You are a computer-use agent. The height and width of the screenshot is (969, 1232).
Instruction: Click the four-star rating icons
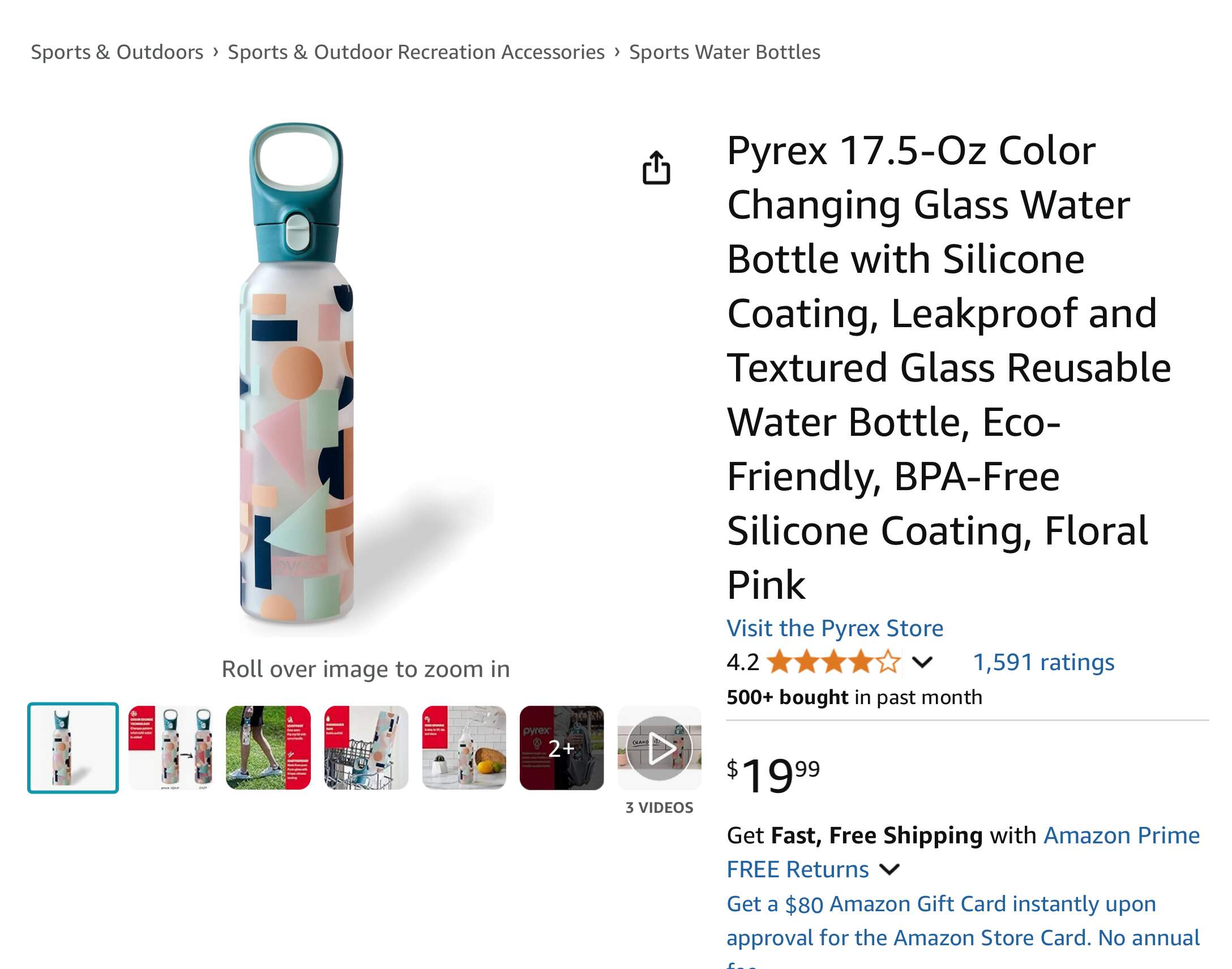click(x=832, y=662)
